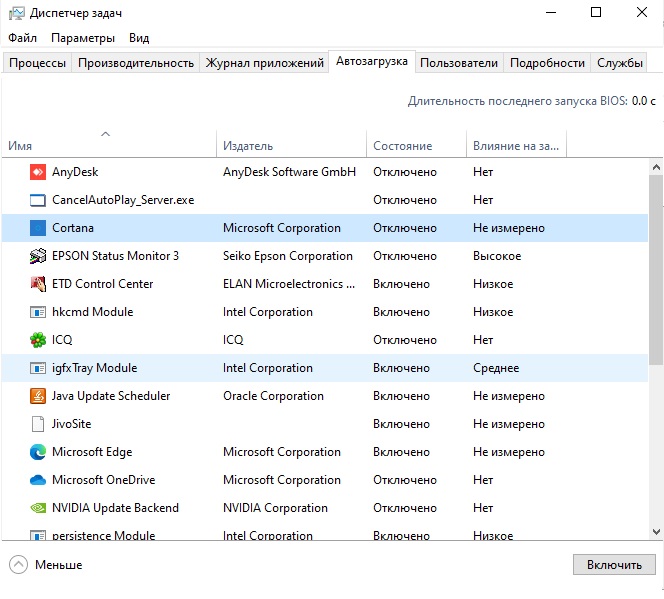Click the NVIDIA Update Backend icon
The width and height of the screenshot is (664, 599).
(x=38, y=508)
